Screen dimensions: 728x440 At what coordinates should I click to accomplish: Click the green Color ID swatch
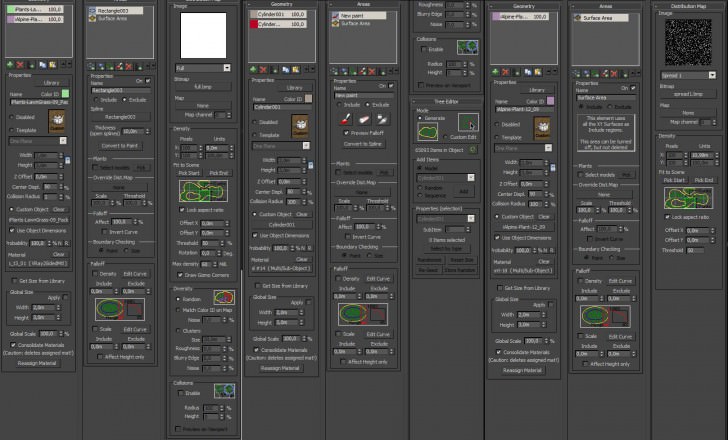(65, 94)
